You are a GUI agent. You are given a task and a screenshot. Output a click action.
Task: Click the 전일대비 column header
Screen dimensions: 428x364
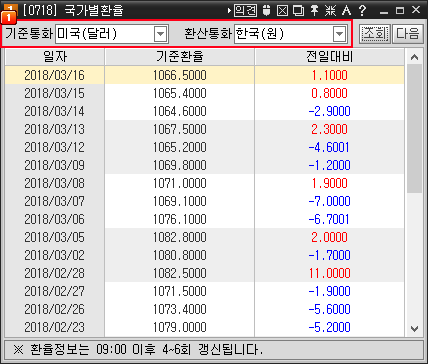(x=329, y=57)
